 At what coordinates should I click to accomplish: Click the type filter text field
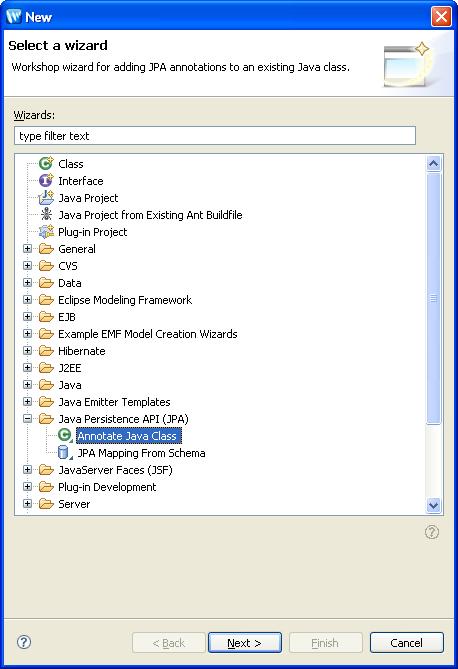215,136
